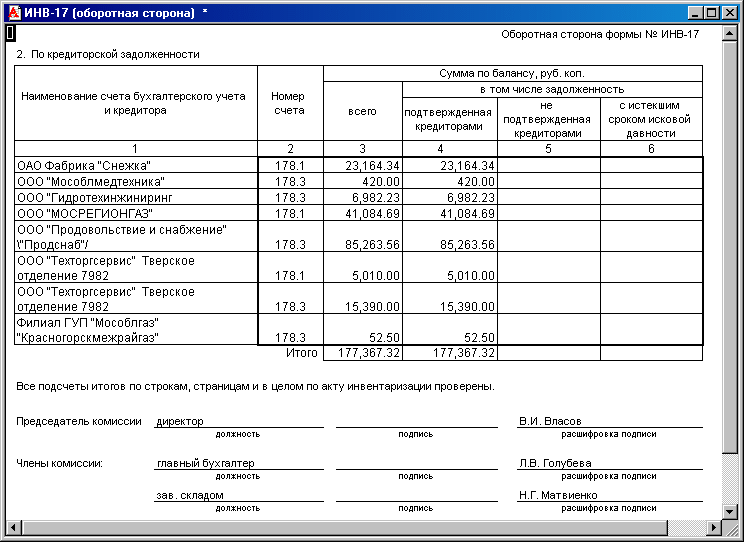
Task: Select the ОАО Фабрика "Снежка" creditor cell
Action: coord(136,165)
